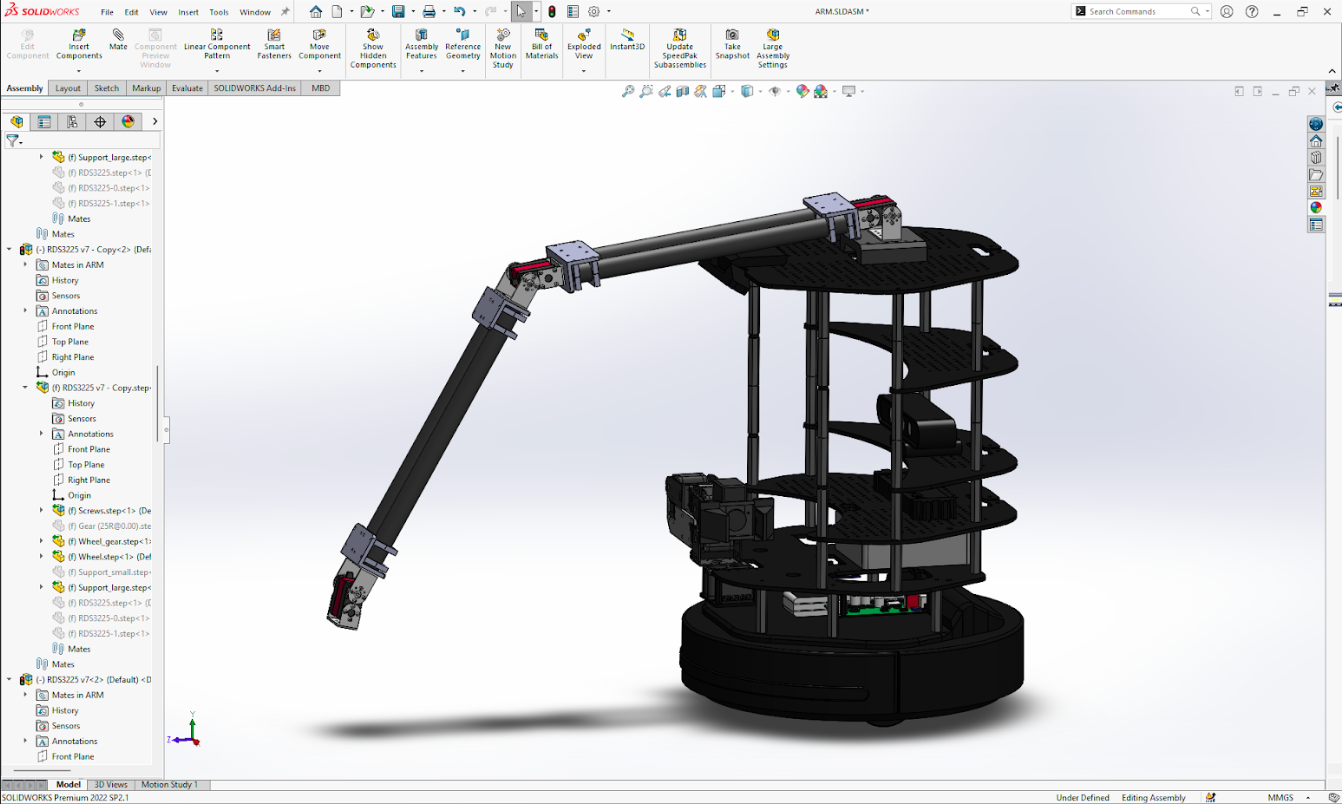Click the MMGS units status button
The height and width of the screenshot is (804, 1342).
coord(1280,798)
